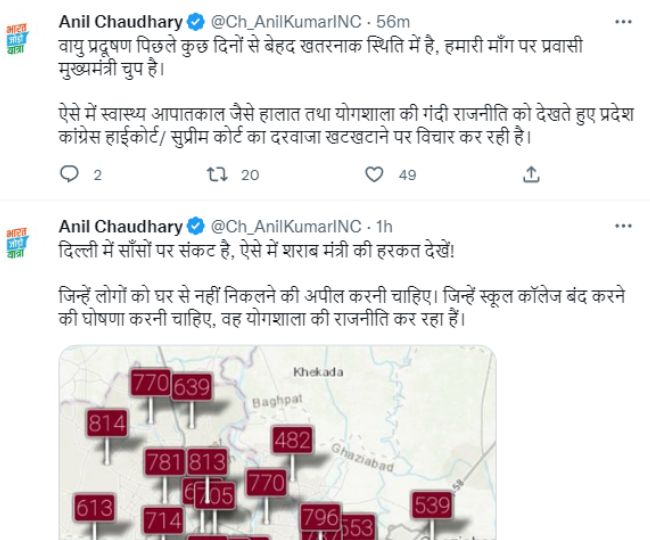Like the first tweet with 49 likes
Image resolution: width=650 pixels, height=540 pixels.
coord(374,174)
